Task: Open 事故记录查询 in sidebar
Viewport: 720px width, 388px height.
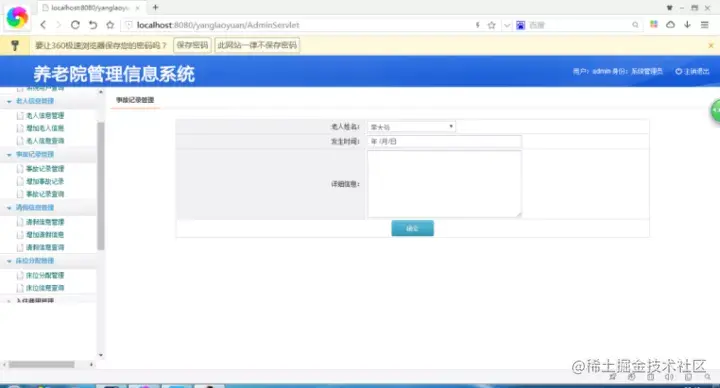Action: click(45, 194)
